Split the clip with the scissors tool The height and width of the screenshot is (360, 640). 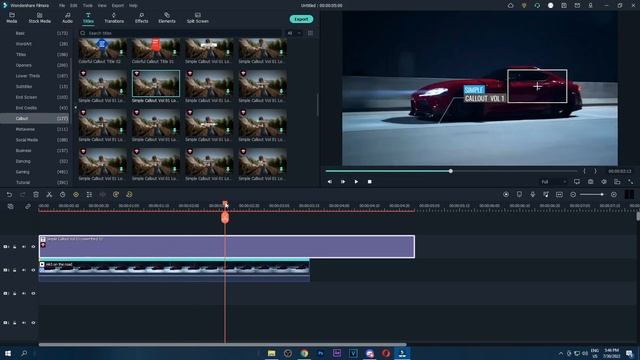point(49,195)
